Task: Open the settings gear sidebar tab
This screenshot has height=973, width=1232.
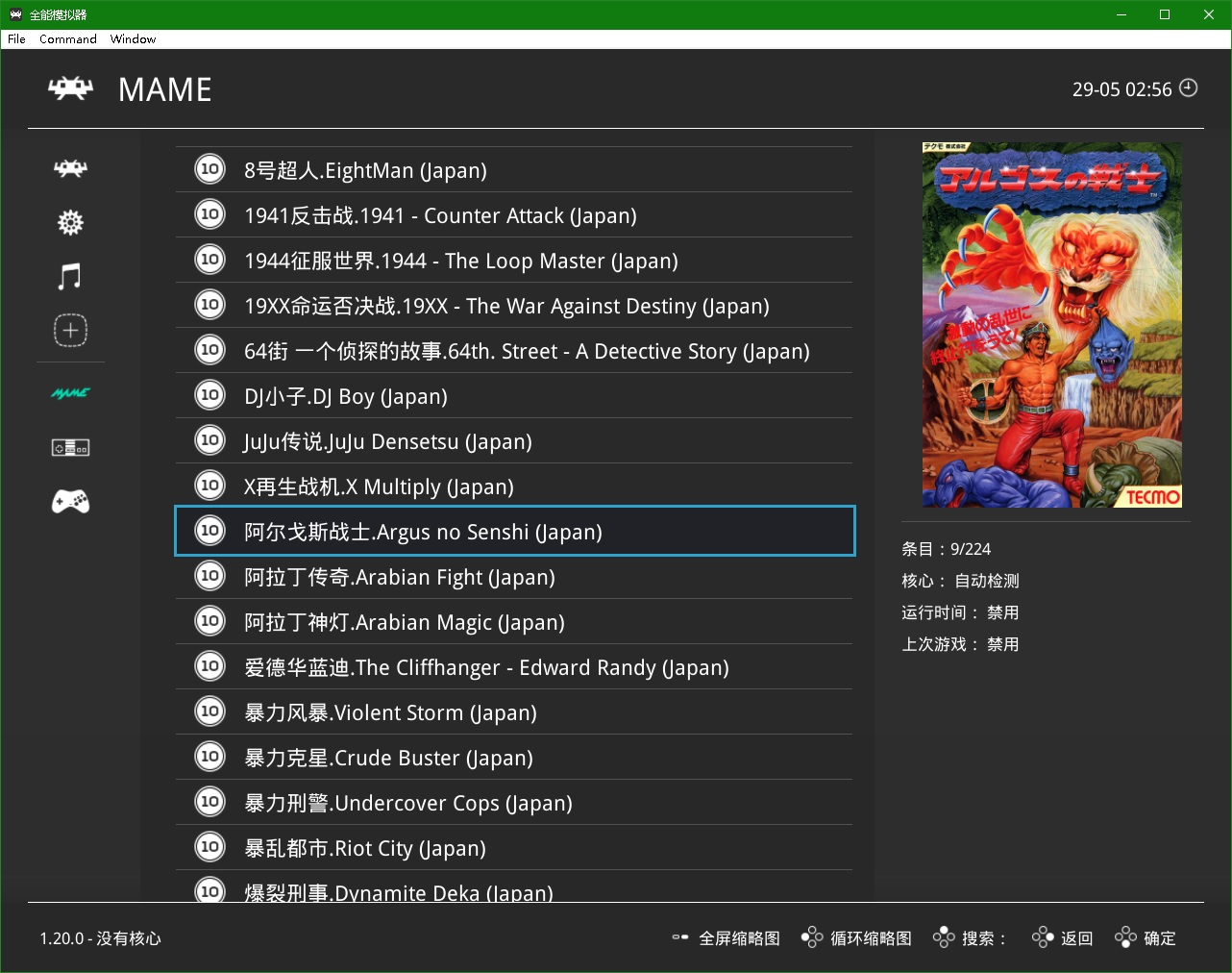Action: [x=70, y=223]
